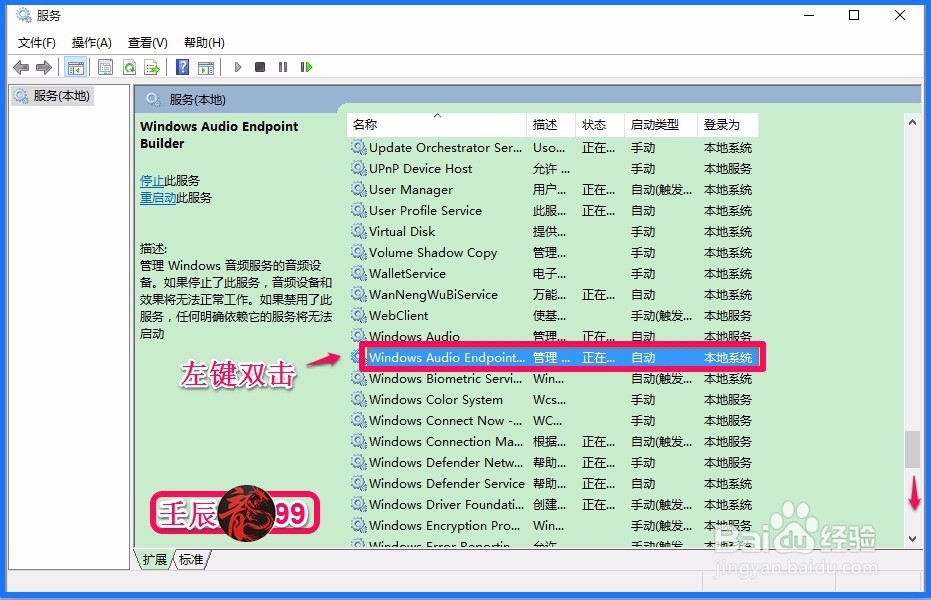The width and height of the screenshot is (931, 600).
Task: Click gear icon beside WalletService
Action: [358, 273]
